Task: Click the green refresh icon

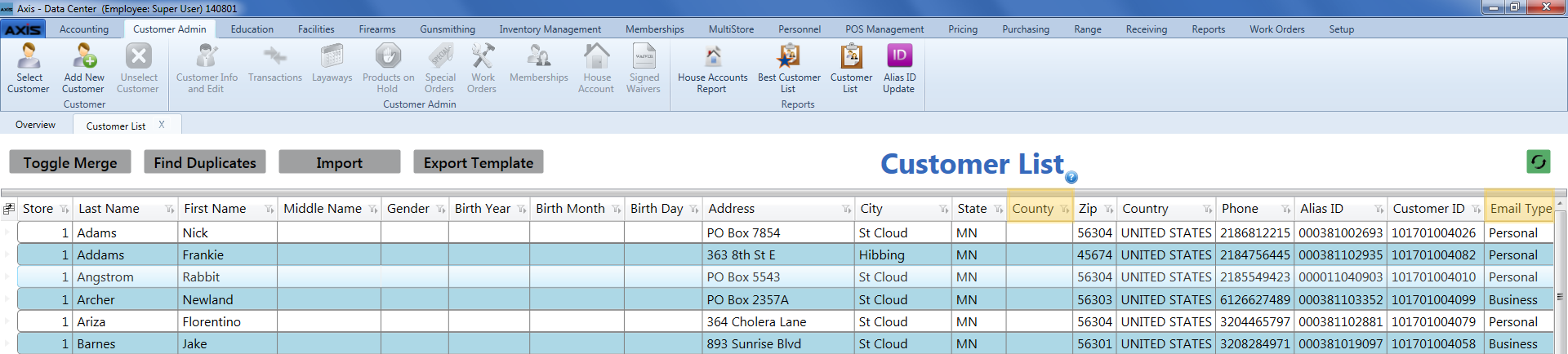Action: pyautogui.click(x=1538, y=162)
